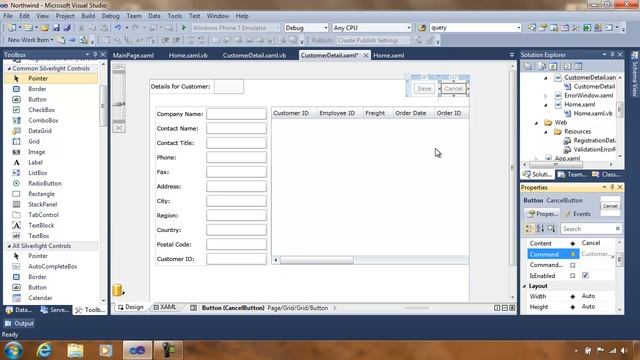
Task: Click the Command property marker
Action: (x=573, y=254)
